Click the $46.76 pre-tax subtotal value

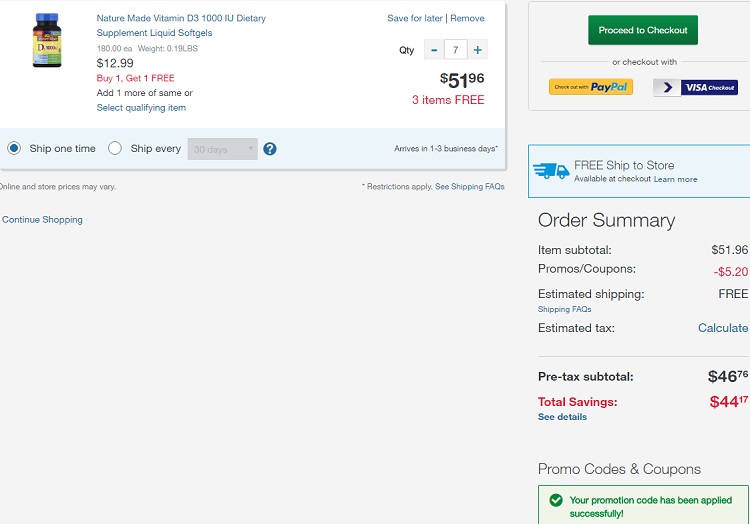[728, 376]
